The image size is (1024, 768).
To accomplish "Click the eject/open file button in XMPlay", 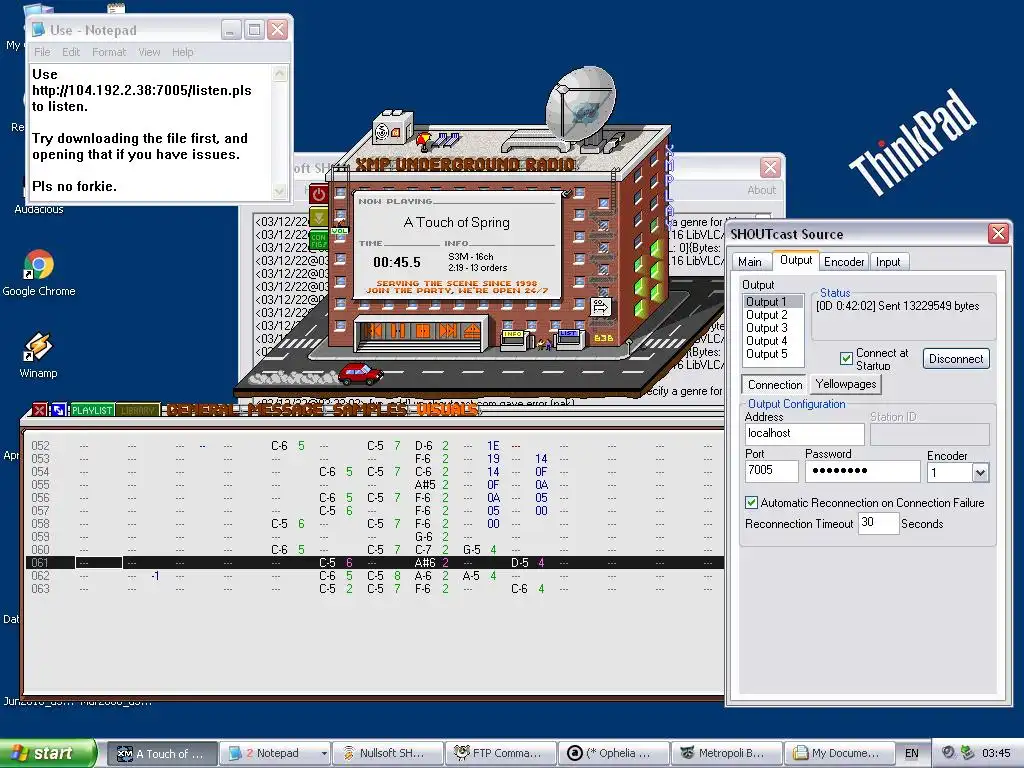I will pyautogui.click(x=471, y=331).
